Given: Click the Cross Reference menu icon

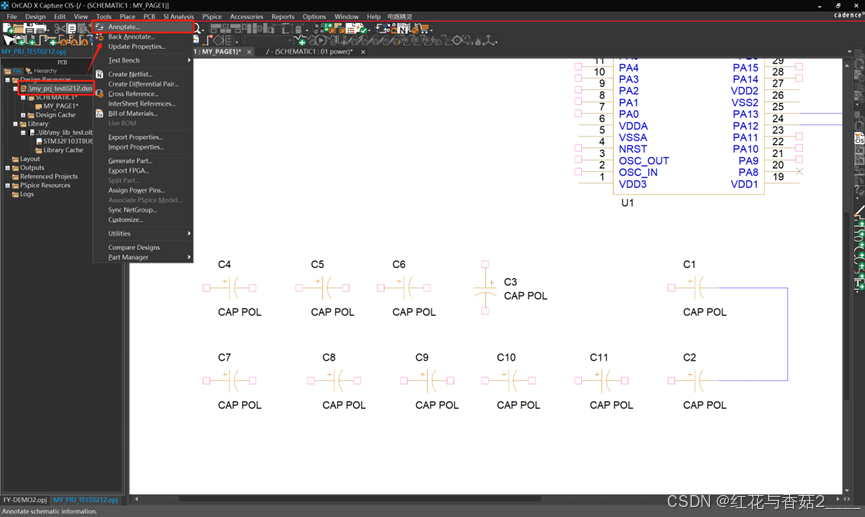Looking at the screenshot, I should [99, 94].
